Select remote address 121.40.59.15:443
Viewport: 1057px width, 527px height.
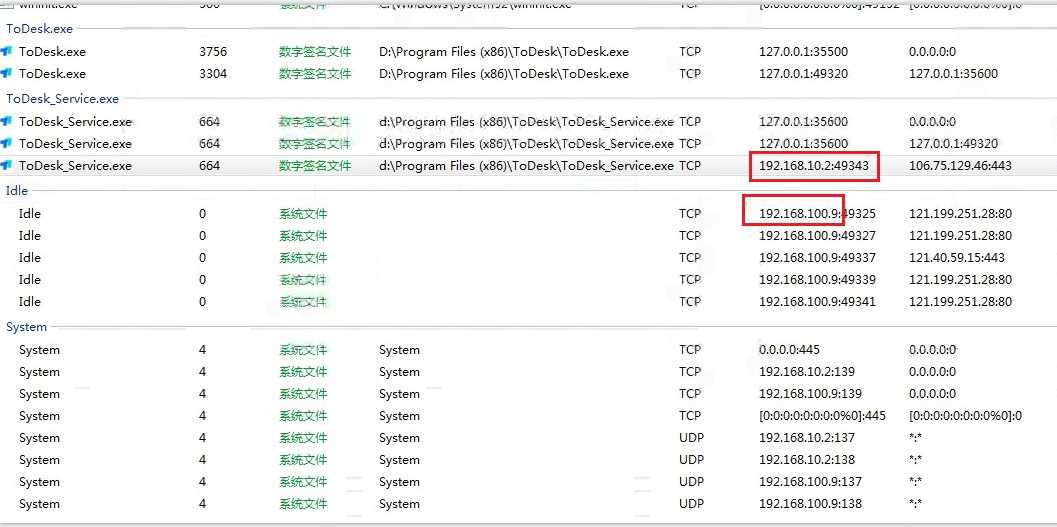pos(957,257)
